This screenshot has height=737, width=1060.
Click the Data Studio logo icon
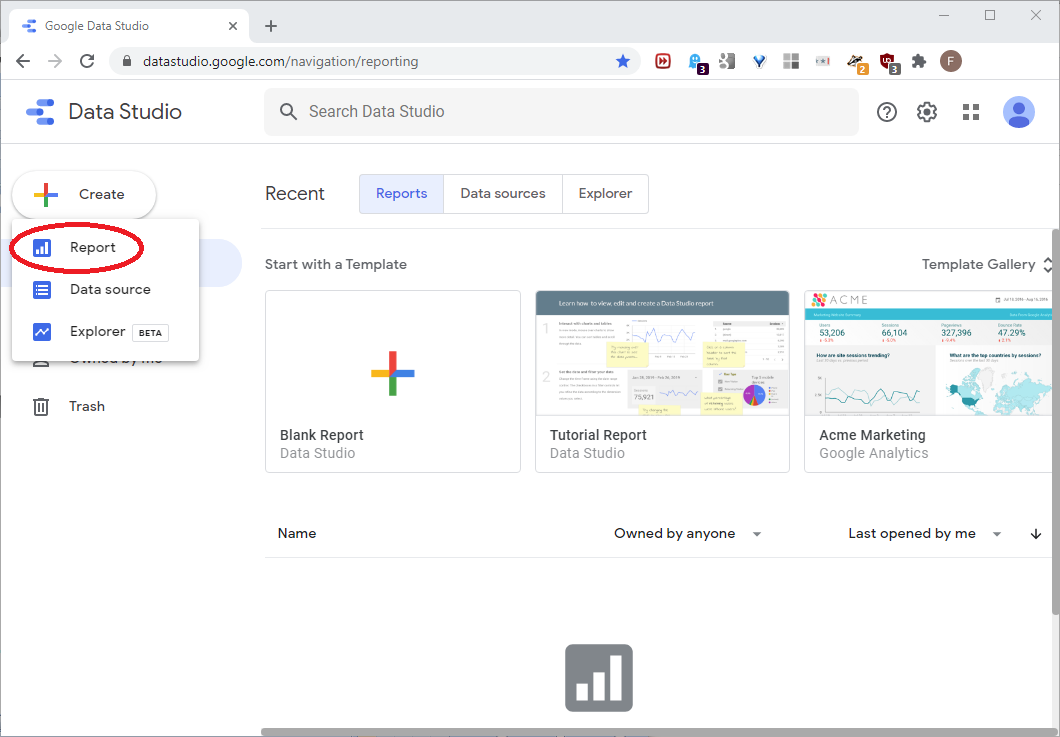coord(41,112)
